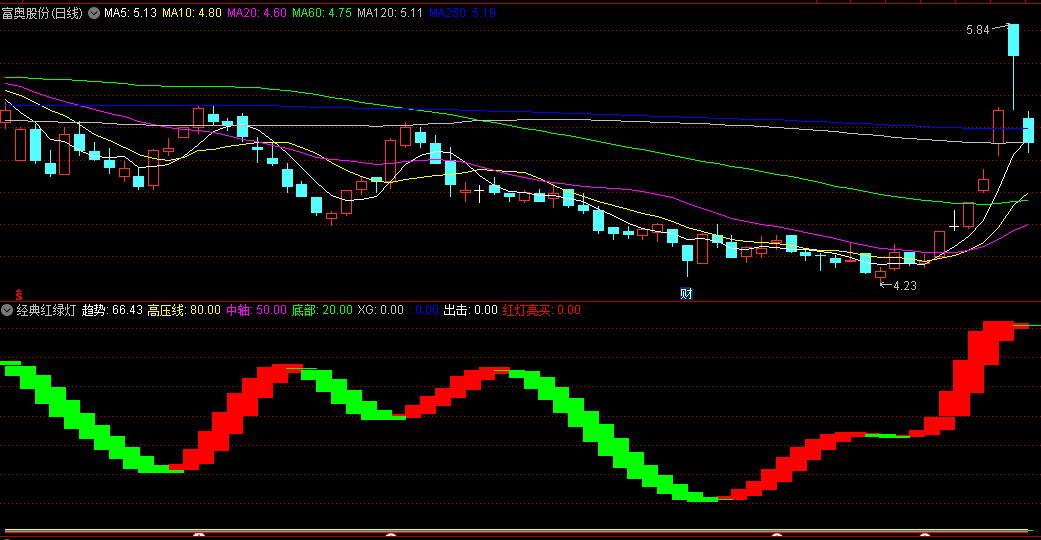Click the red S marker icon
Viewport: 1041px width, 540px height.
pyautogui.click(x=19, y=294)
